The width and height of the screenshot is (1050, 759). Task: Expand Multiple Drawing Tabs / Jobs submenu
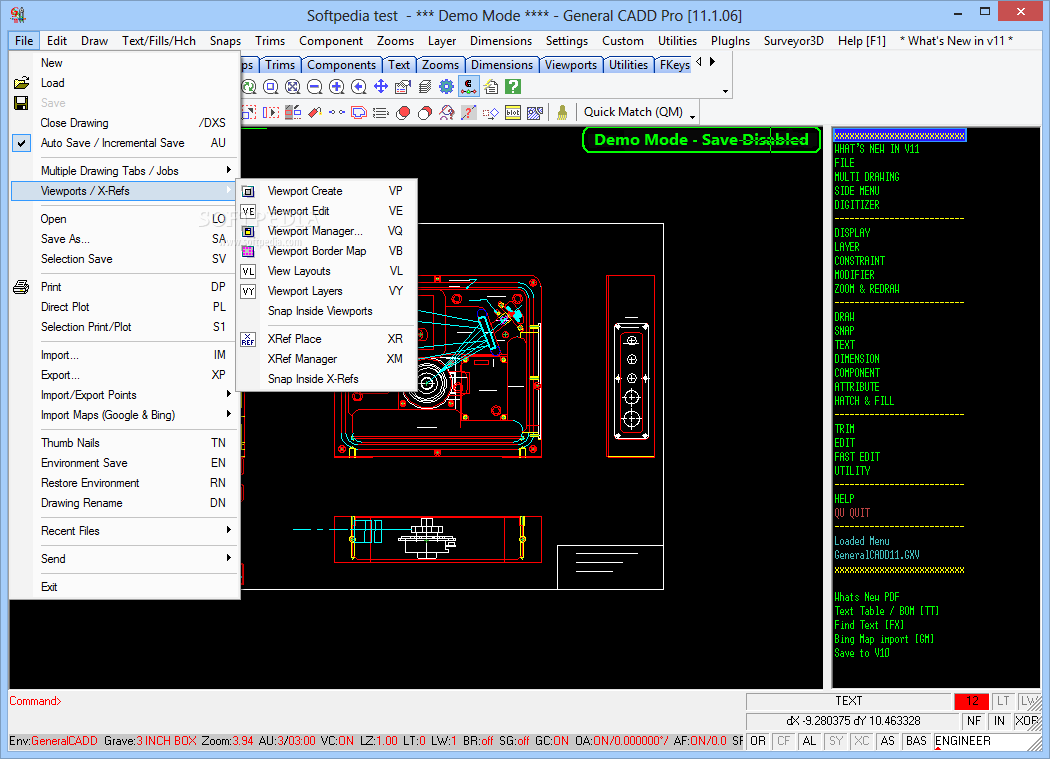[x=125, y=171]
